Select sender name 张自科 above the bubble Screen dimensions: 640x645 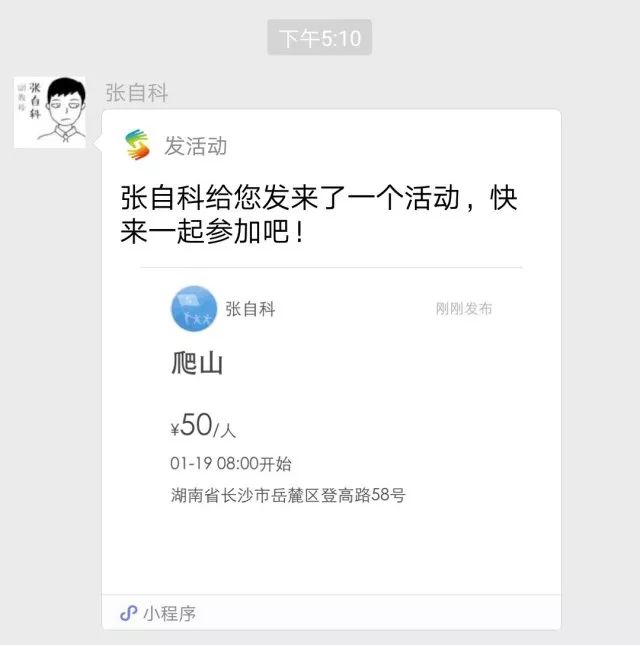(137, 93)
